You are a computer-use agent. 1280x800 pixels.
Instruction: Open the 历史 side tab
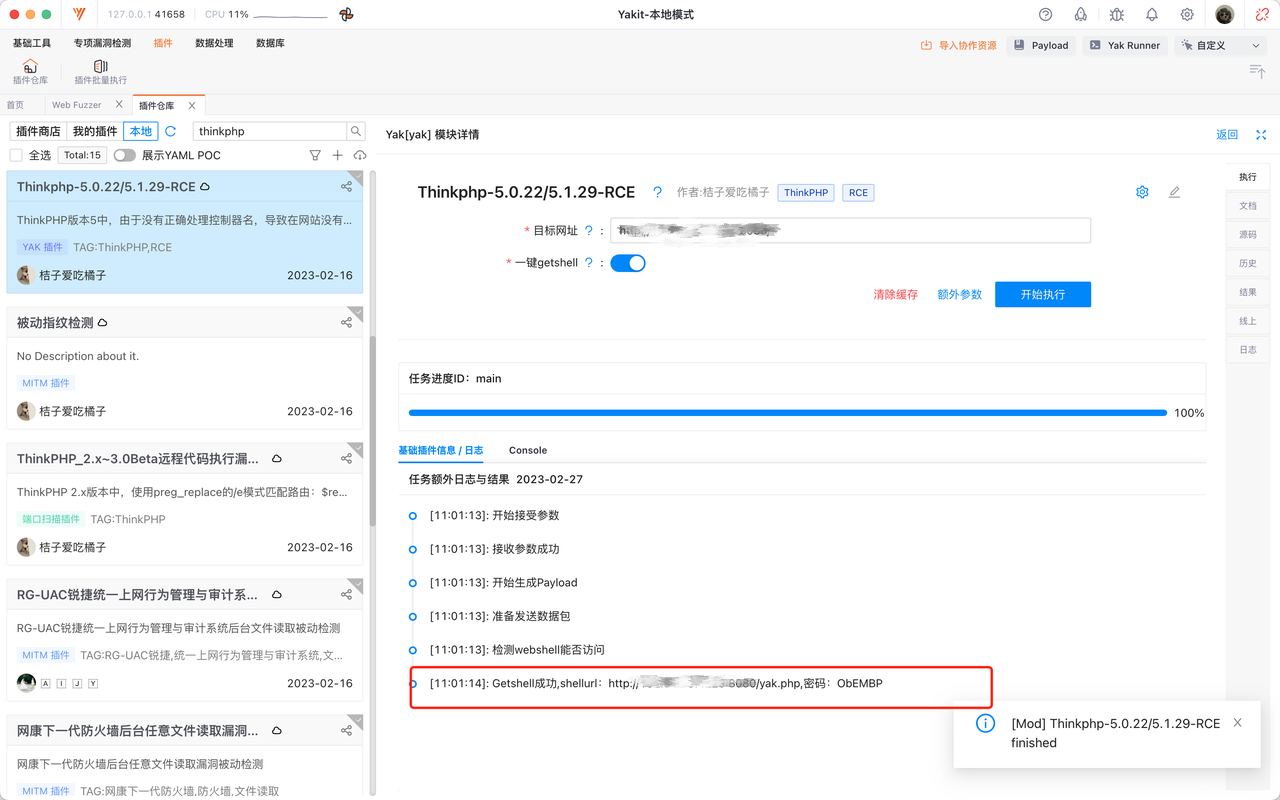[x=1248, y=263]
